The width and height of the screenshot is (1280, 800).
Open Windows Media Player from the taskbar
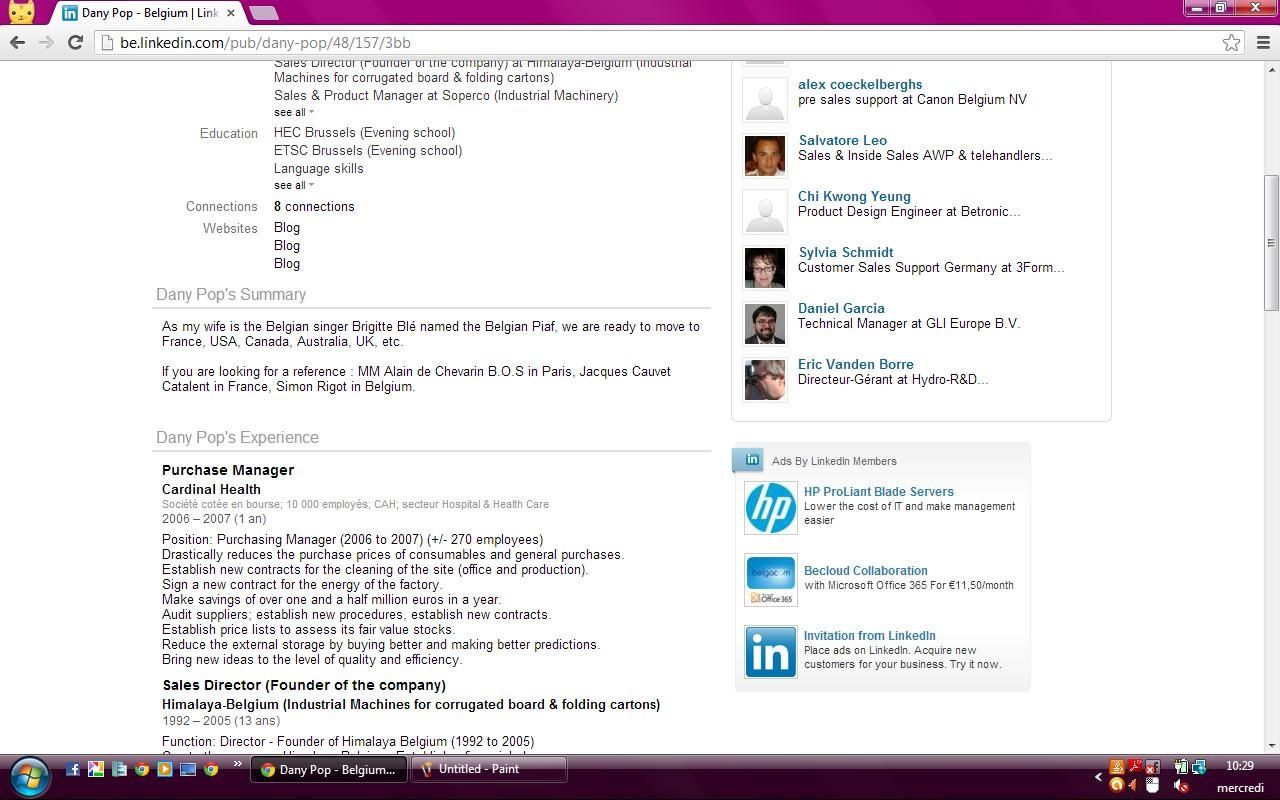pyautogui.click(x=163, y=770)
